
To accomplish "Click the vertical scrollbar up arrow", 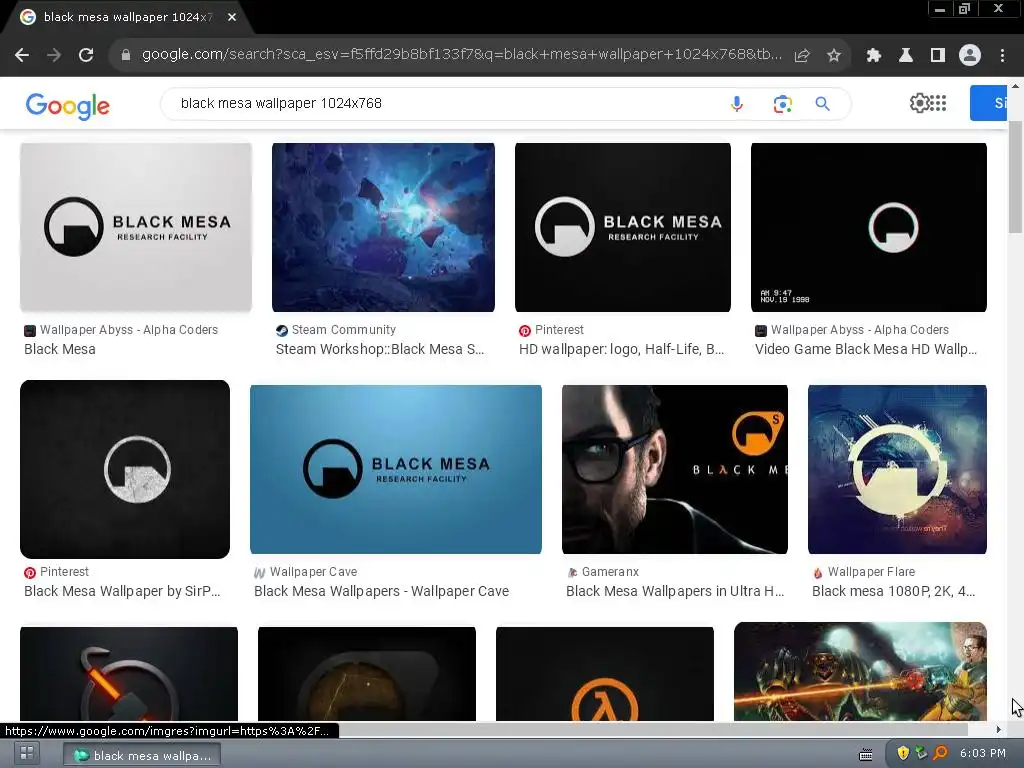I will click(1015, 86).
